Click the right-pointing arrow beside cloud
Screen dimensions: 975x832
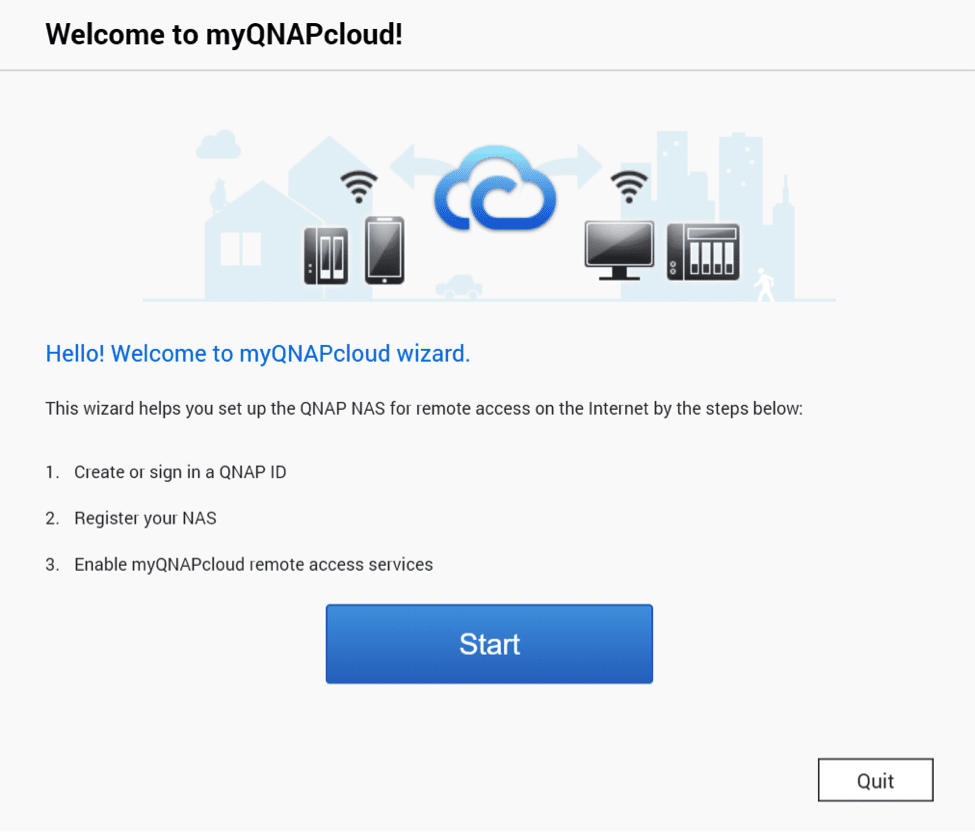click(576, 167)
